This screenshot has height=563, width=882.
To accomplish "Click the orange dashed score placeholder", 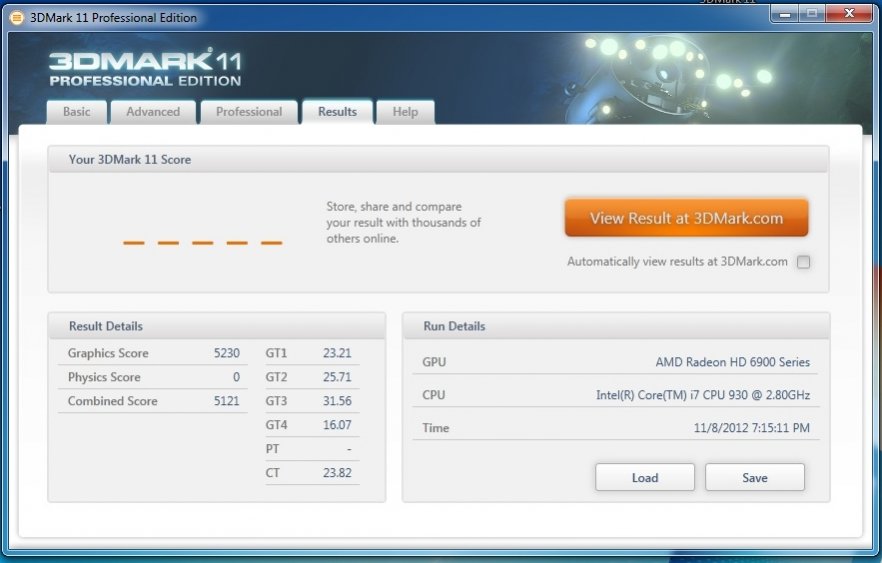I will point(202,243).
